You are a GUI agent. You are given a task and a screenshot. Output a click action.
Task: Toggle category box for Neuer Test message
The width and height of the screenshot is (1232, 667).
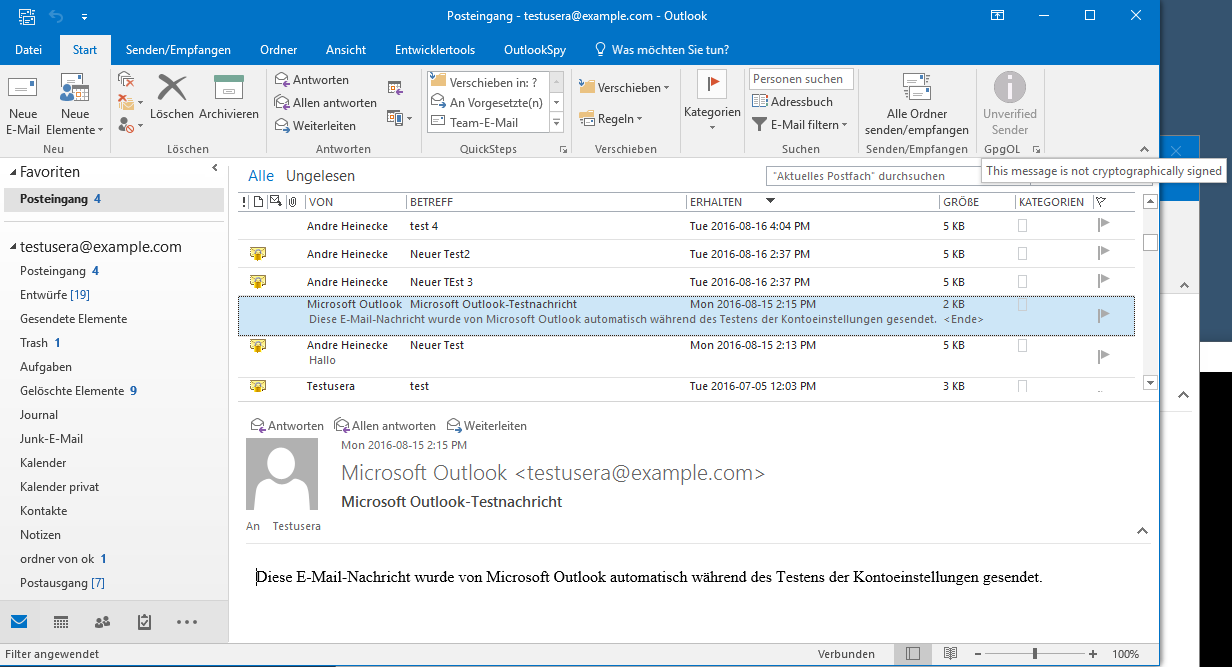1022,345
